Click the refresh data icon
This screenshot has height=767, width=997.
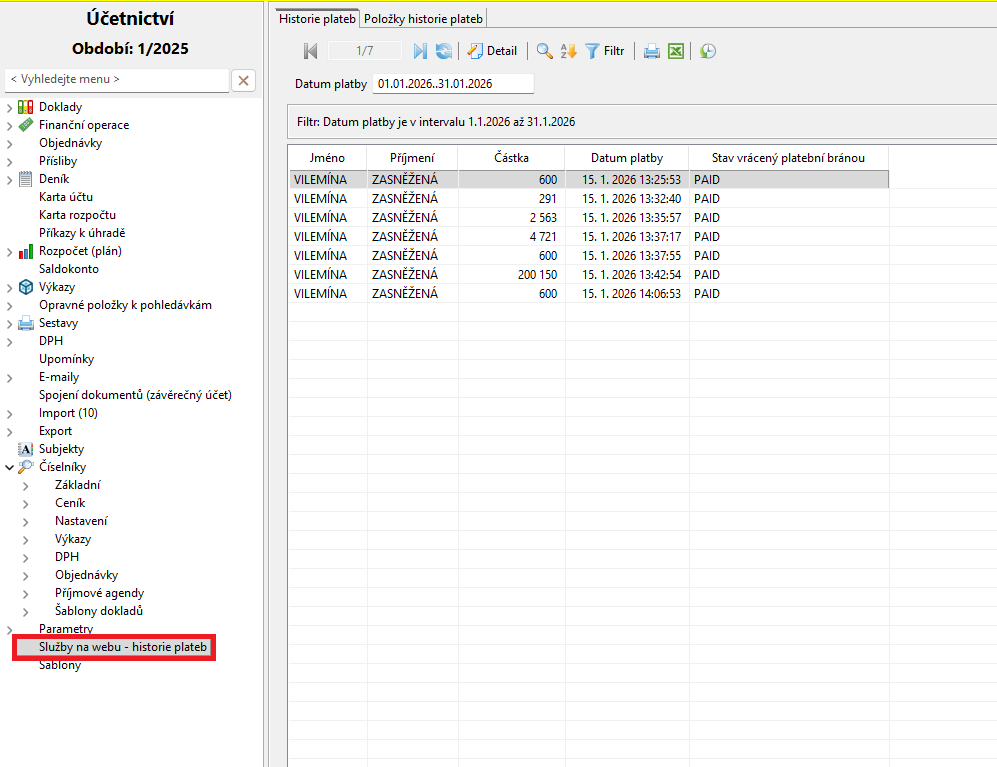(443, 51)
